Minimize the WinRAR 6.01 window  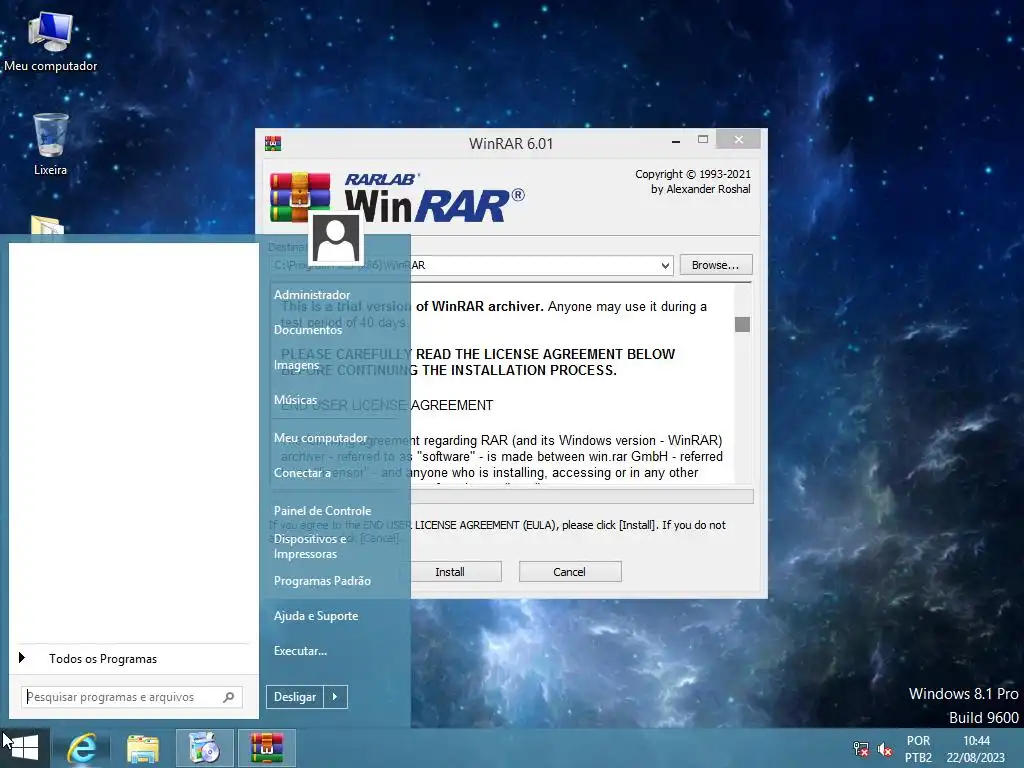click(x=677, y=140)
